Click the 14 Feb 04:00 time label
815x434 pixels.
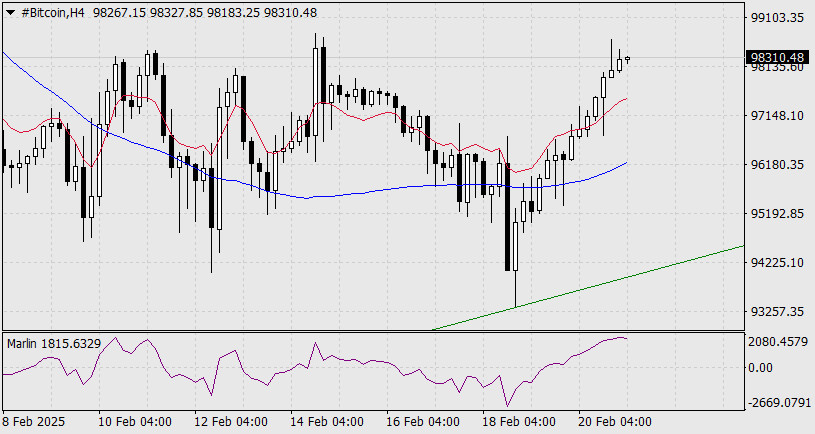pyautogui.click(x=326, y=421)
